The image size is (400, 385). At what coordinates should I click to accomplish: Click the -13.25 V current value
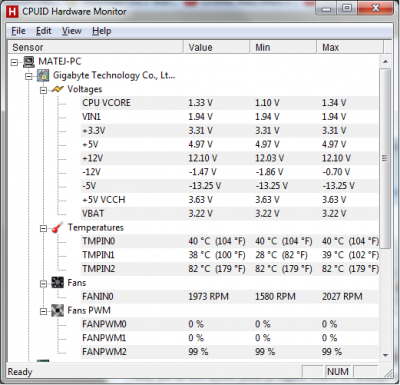(x=205, y=186)
